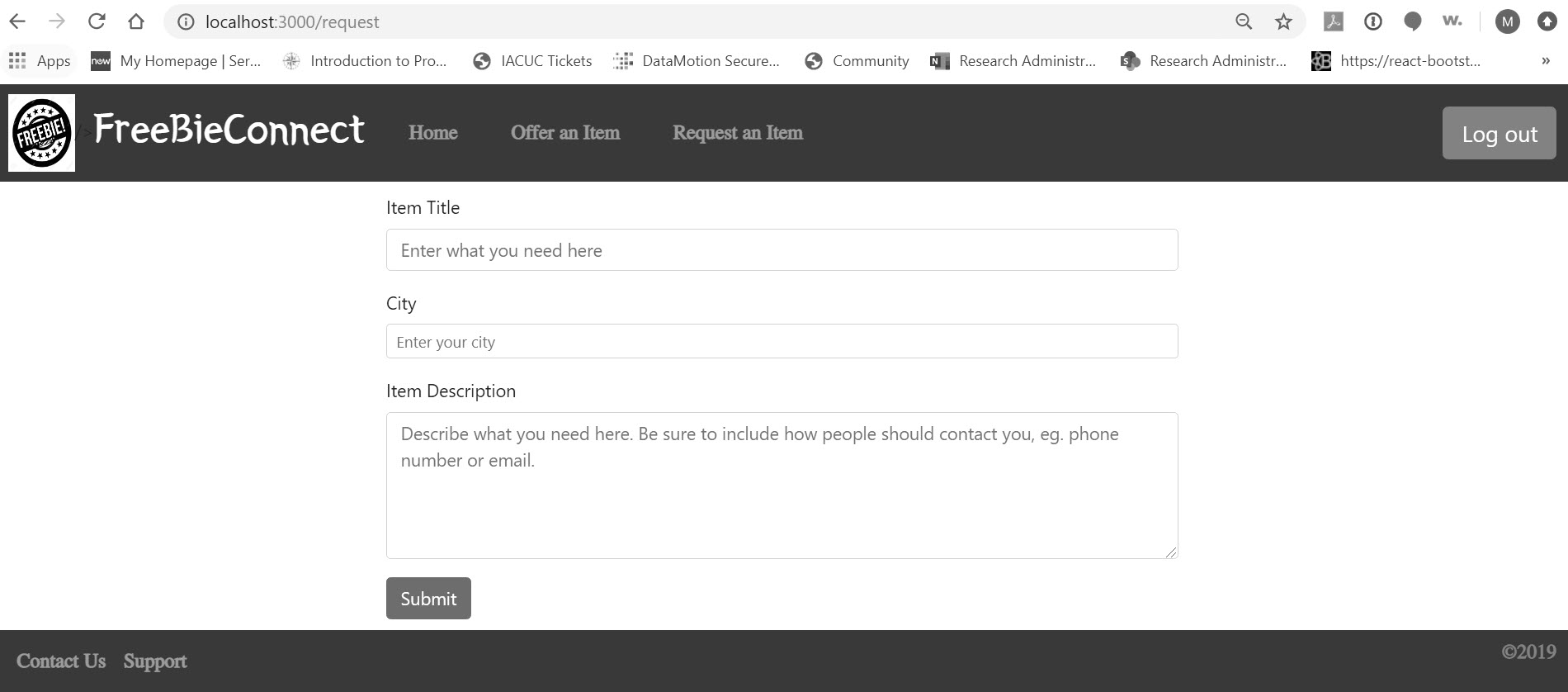
Task: Open the DataMotion Secure bookmark
Action: tap(697, 61)
